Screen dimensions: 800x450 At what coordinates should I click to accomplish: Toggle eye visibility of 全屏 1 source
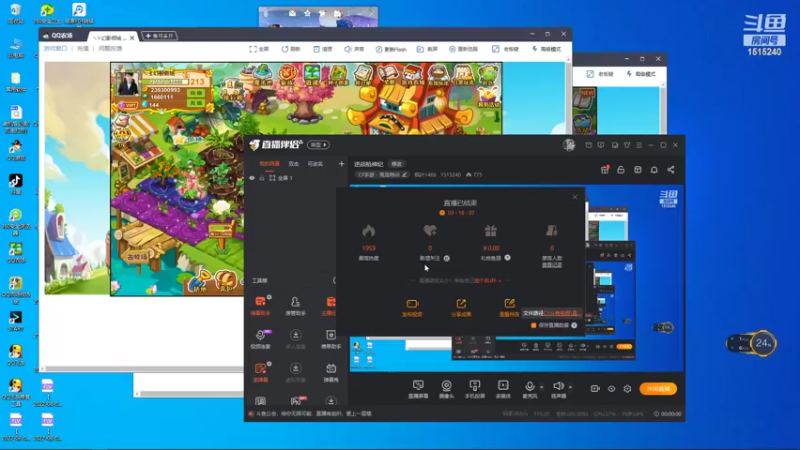[252, 178]
